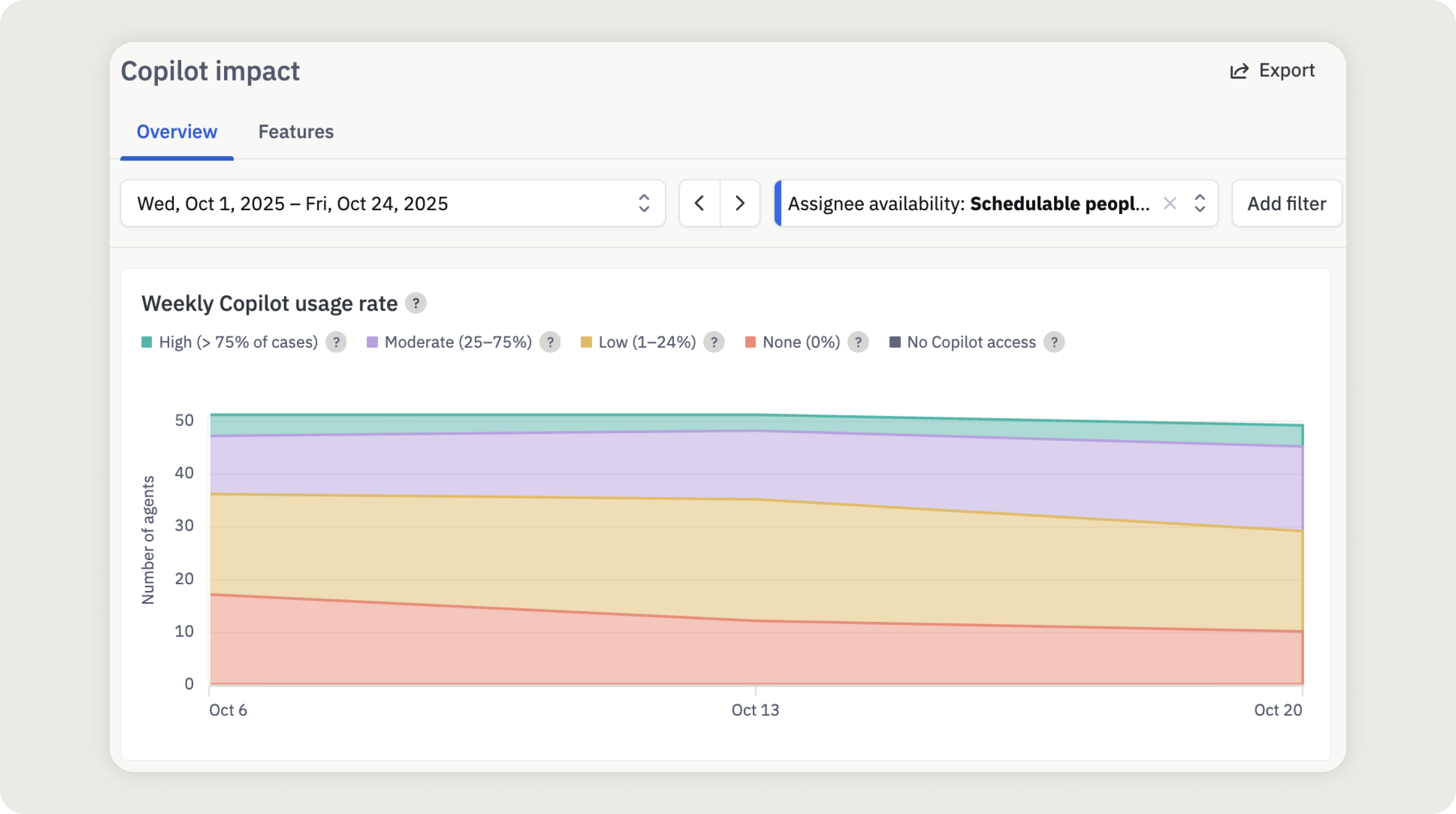
Task: Click help icon next to Moderate legend
Action: tap(550, 342)
